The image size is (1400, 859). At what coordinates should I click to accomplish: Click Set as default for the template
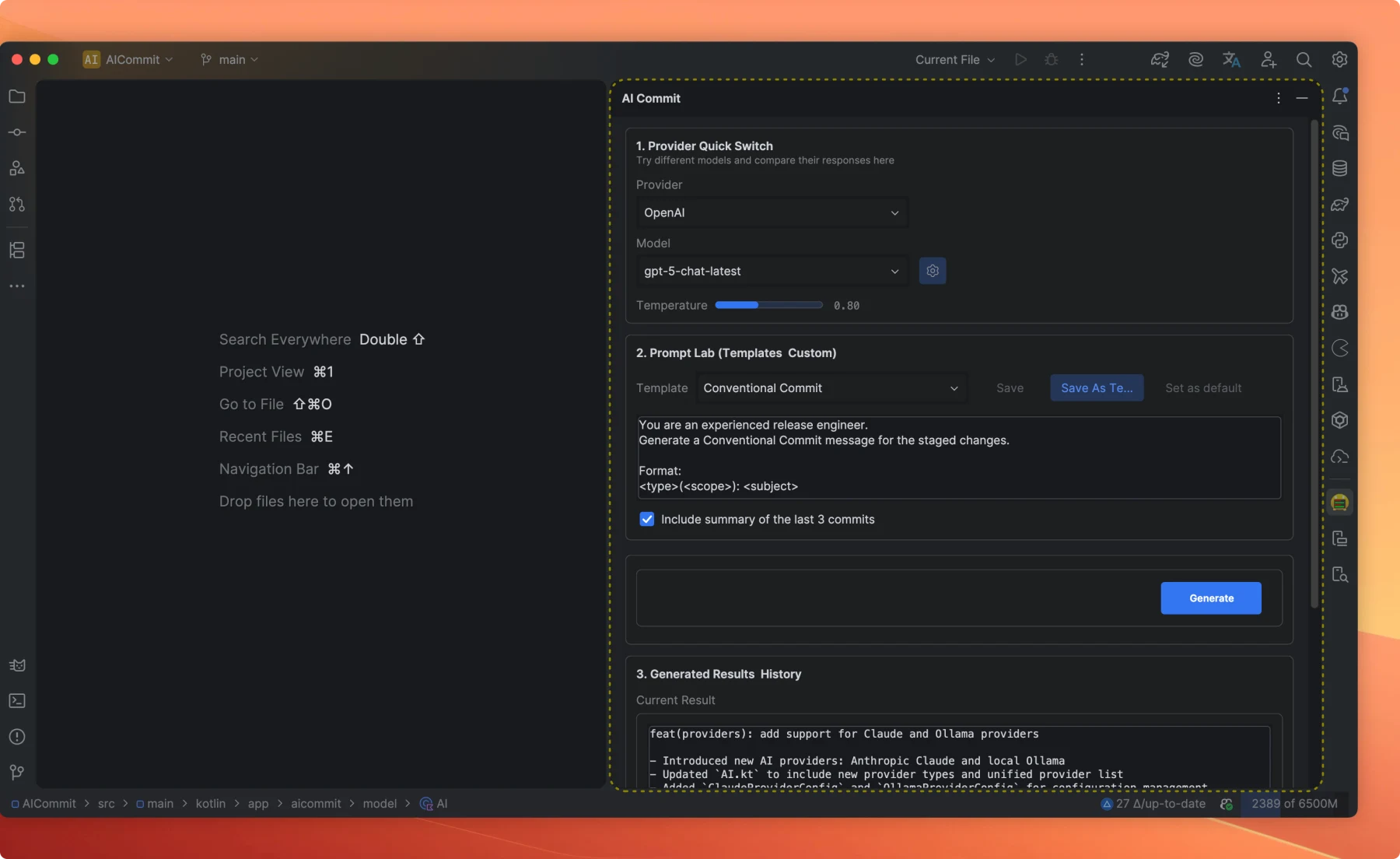pyautogui.click(x=1202, y=387)
